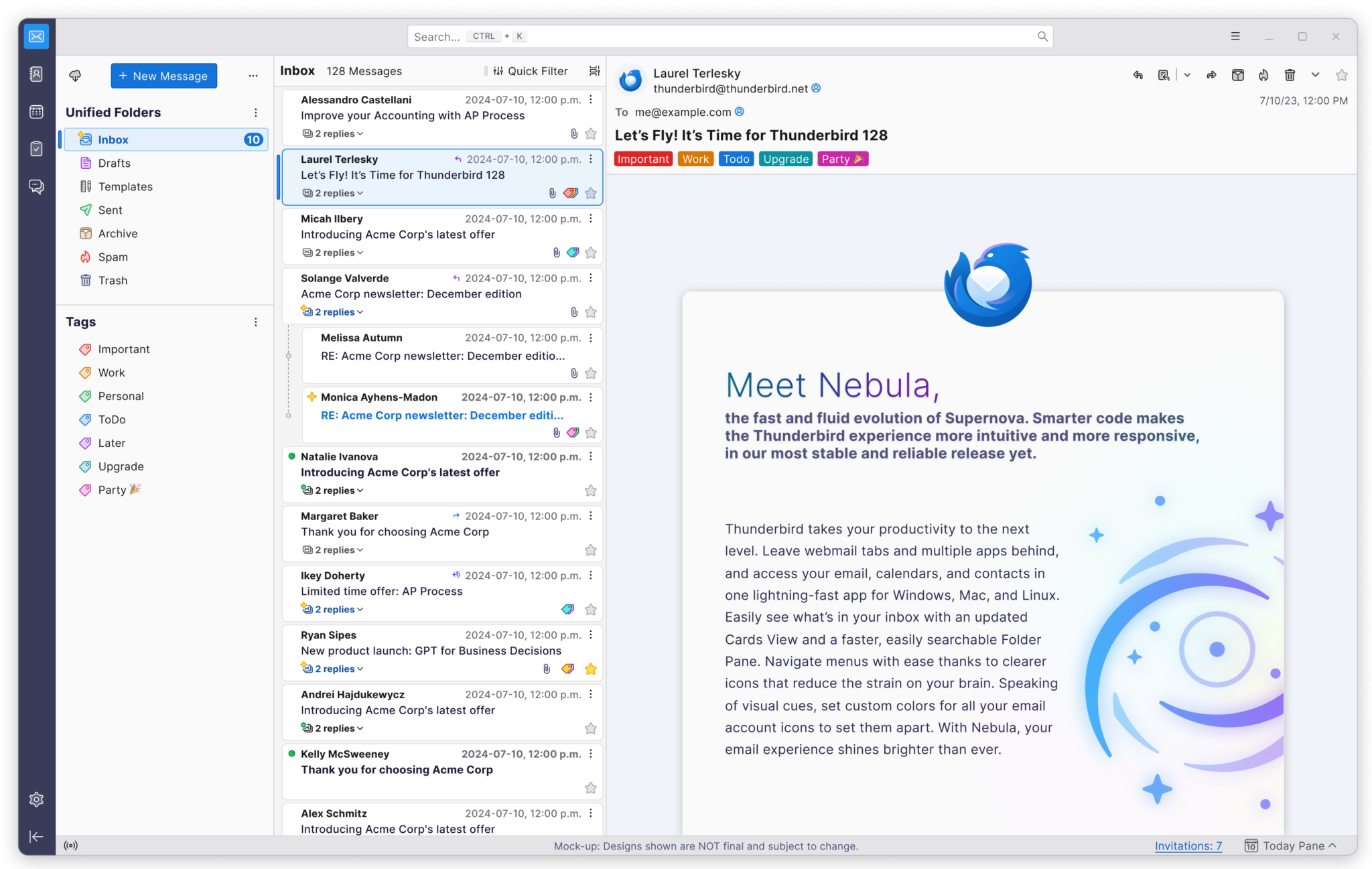This screenshot has width=1372, height=869.
Task: Click the Quick Filter toolbar icon
Action: (498, 71)
